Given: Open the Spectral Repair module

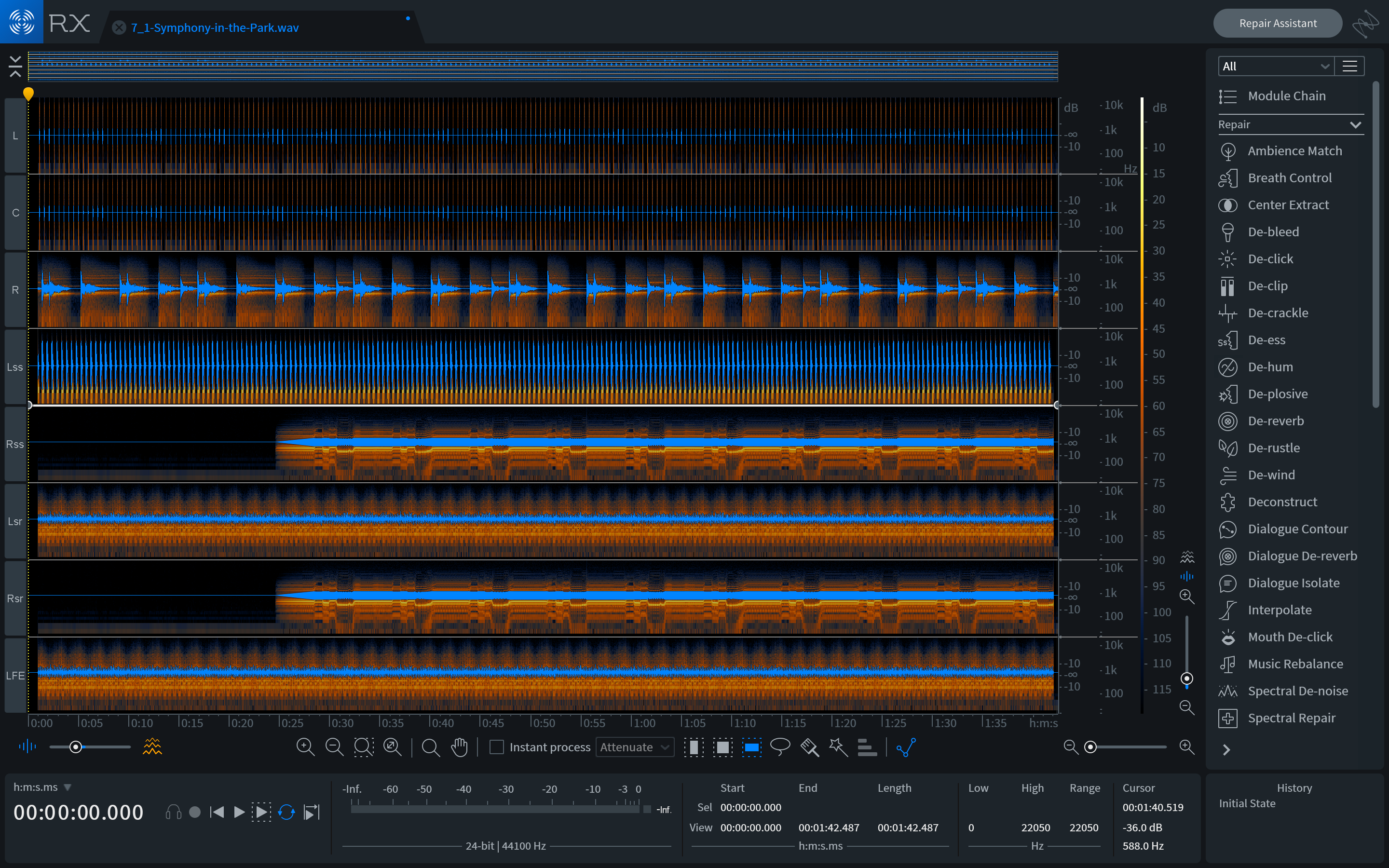Looking at the screenshot, I should click(x=1291, y=718).
